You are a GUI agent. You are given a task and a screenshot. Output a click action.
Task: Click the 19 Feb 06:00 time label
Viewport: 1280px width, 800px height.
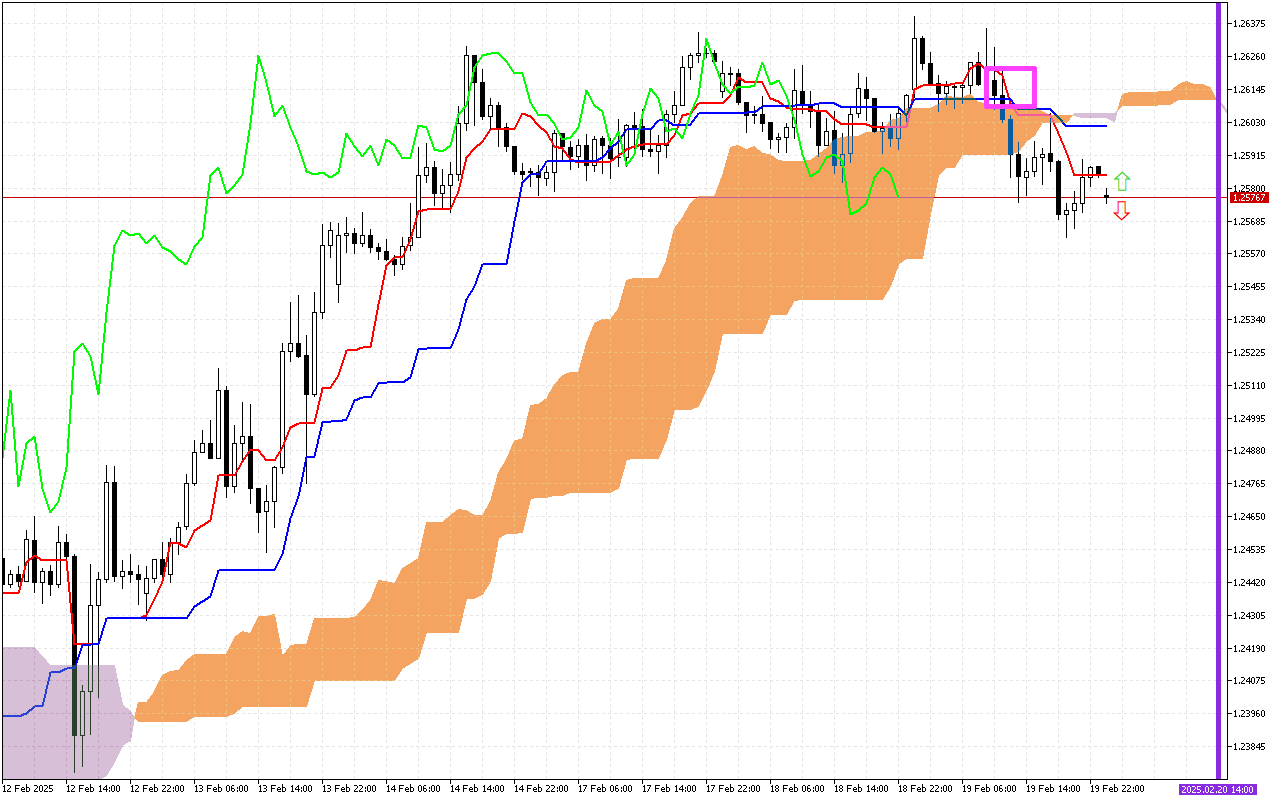pos(989,789)
